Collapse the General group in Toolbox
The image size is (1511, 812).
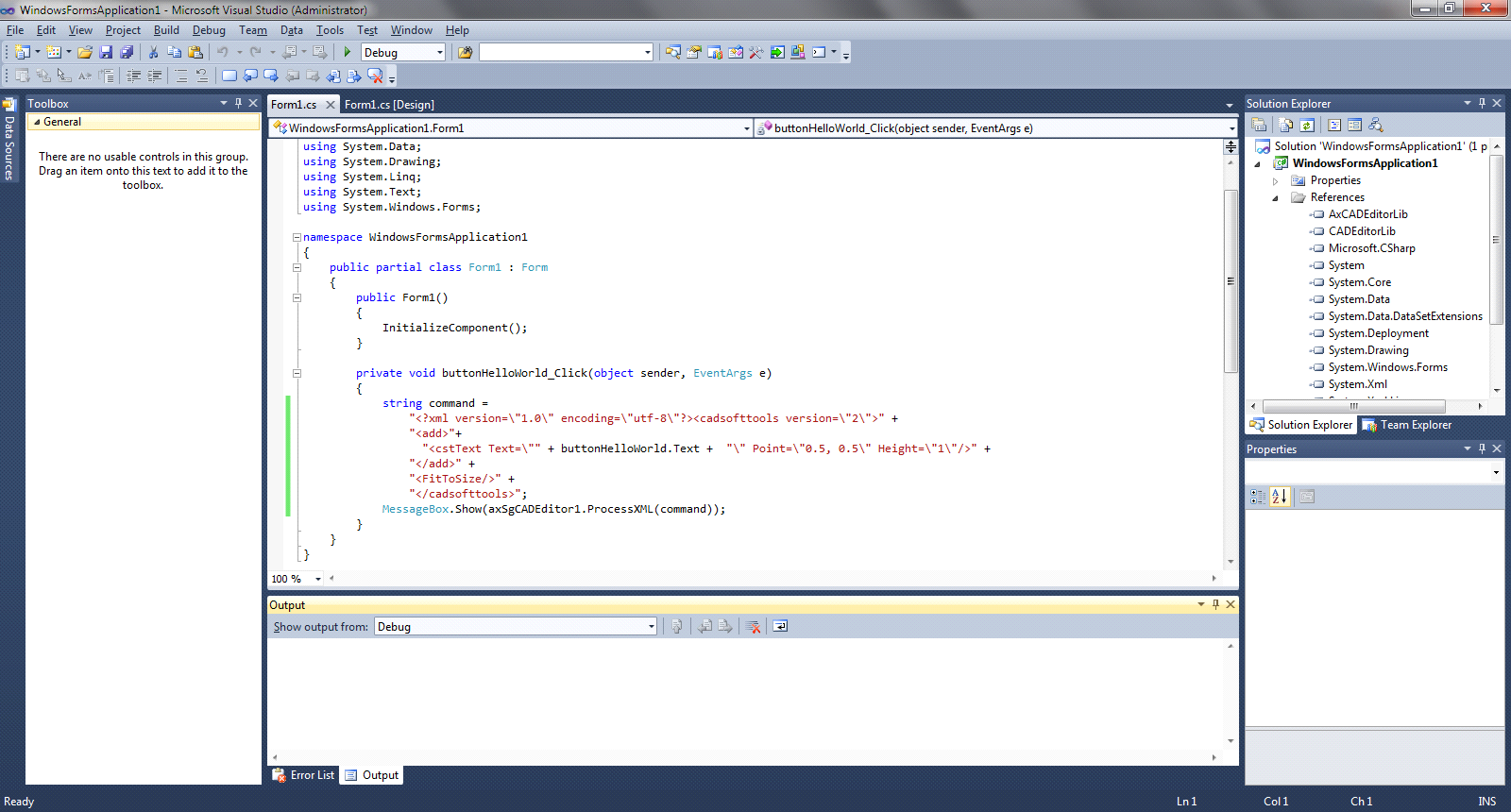coord(37,122)
